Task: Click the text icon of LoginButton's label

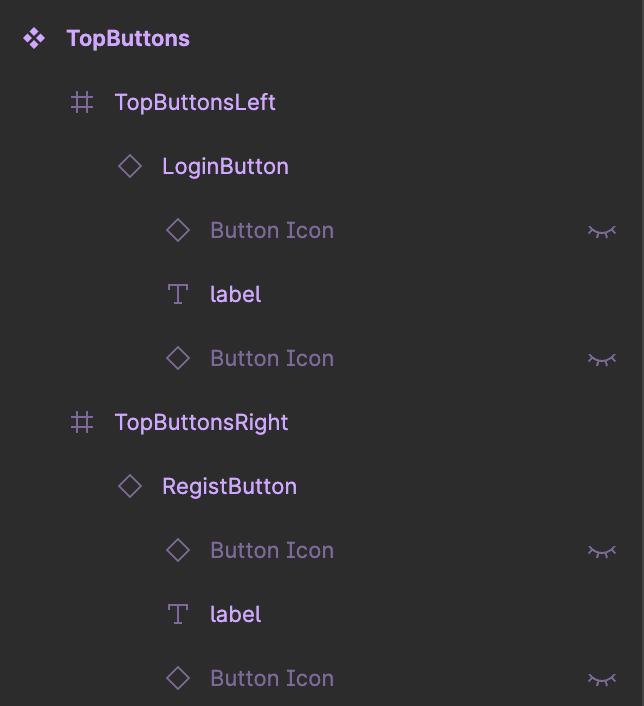Action: 178,294
